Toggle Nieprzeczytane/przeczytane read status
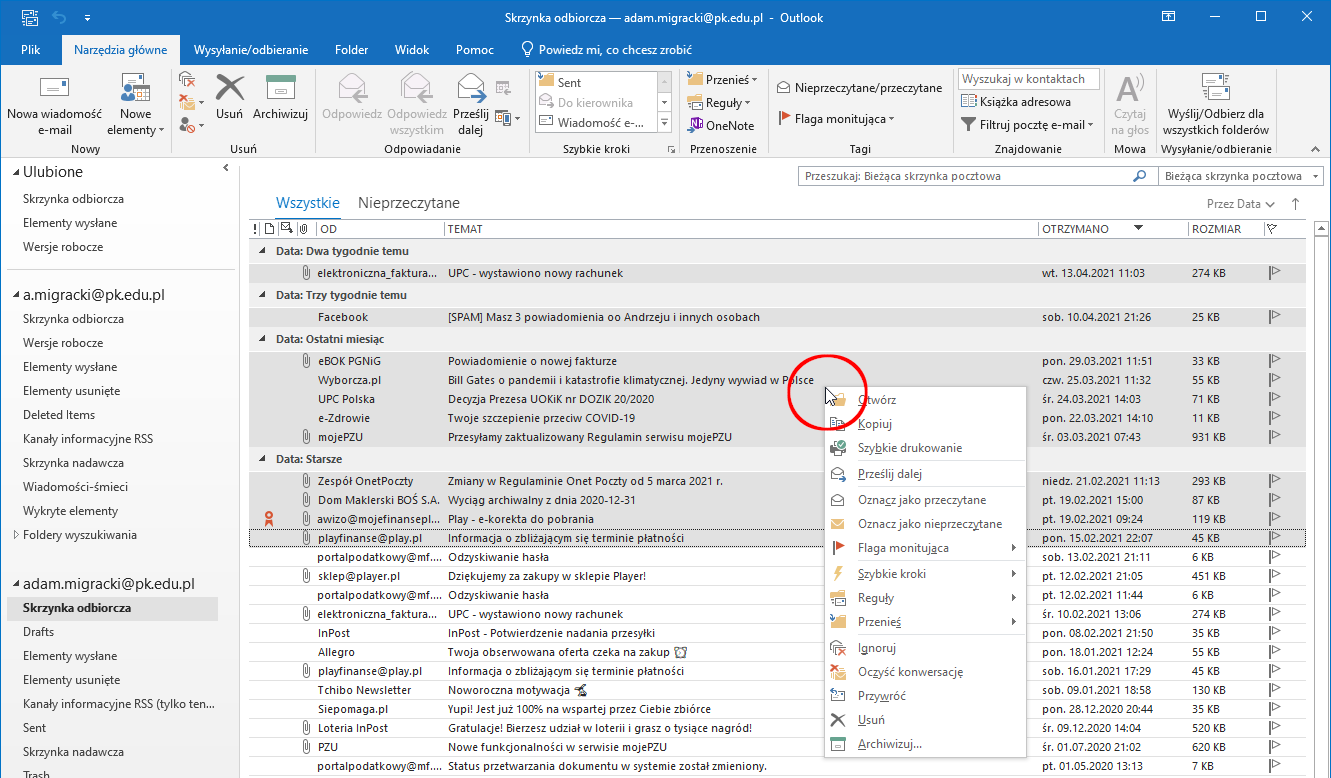 coord(859,88)
